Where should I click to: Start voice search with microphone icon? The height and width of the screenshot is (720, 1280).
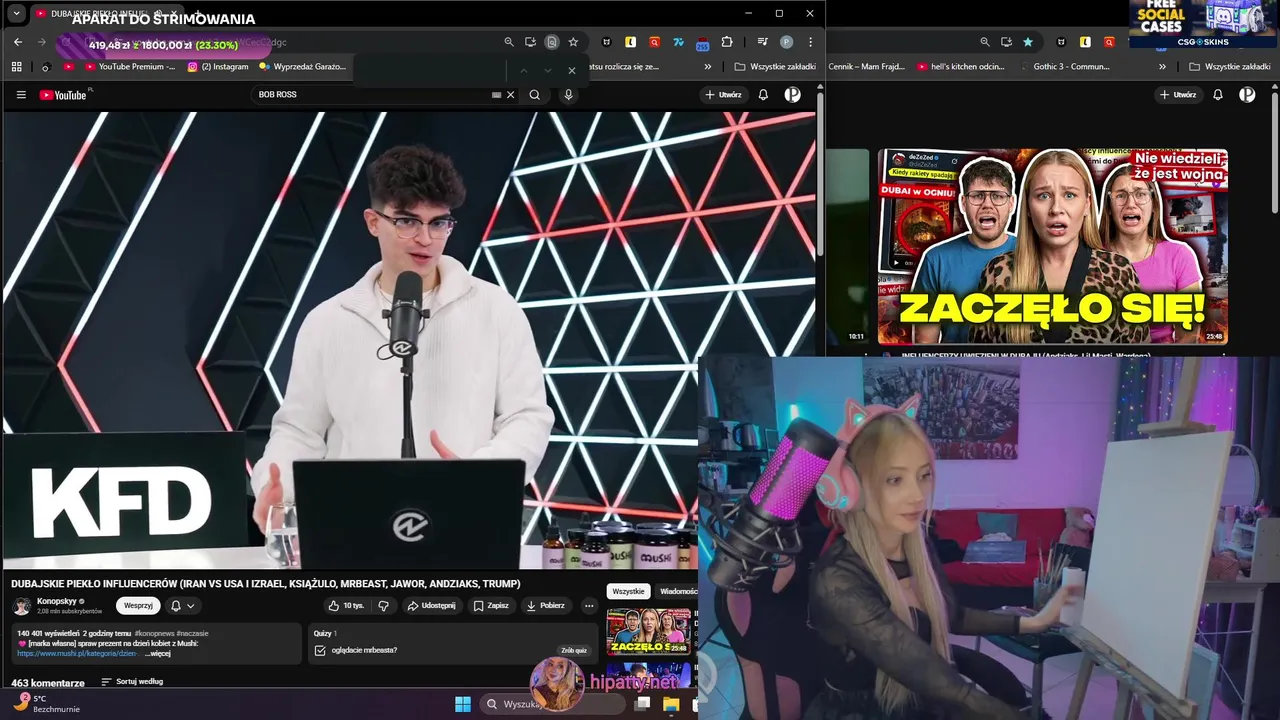coord(568,95)
